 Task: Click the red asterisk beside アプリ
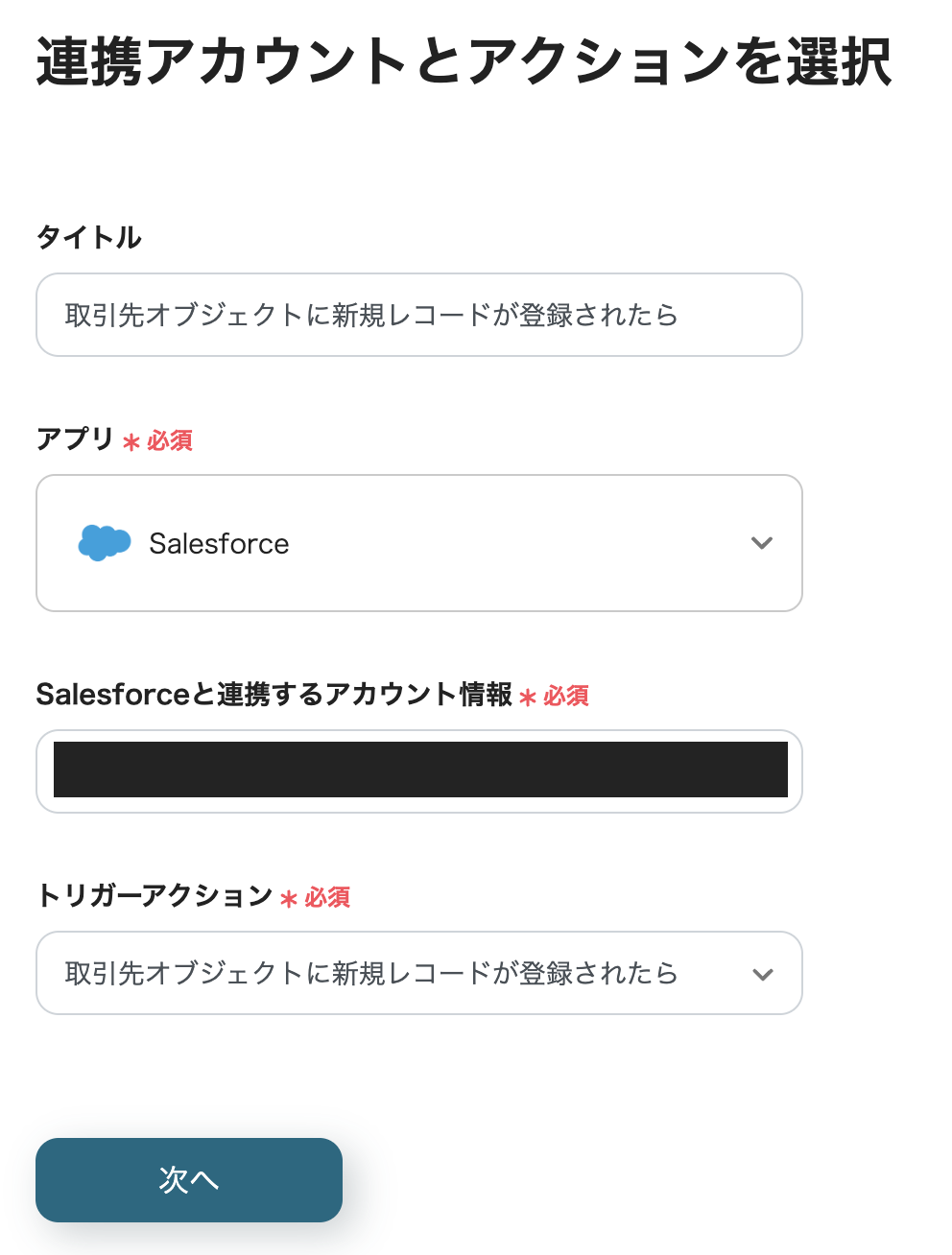(131, 442)
